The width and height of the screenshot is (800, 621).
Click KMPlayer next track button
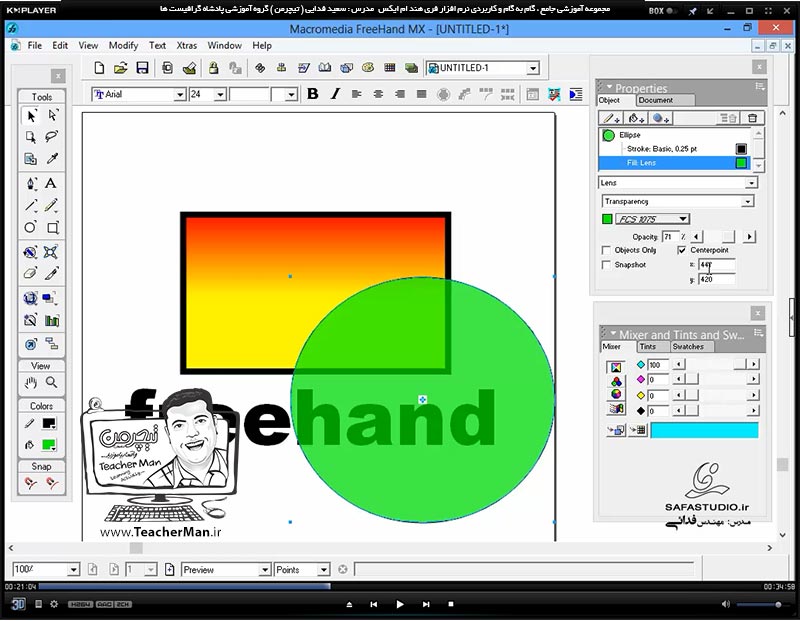pyautogui.click(x=426, y=604)
